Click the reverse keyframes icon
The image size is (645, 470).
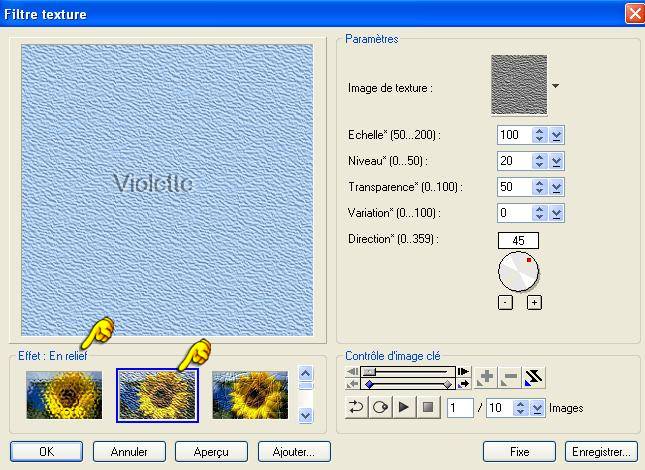[534, 377]
